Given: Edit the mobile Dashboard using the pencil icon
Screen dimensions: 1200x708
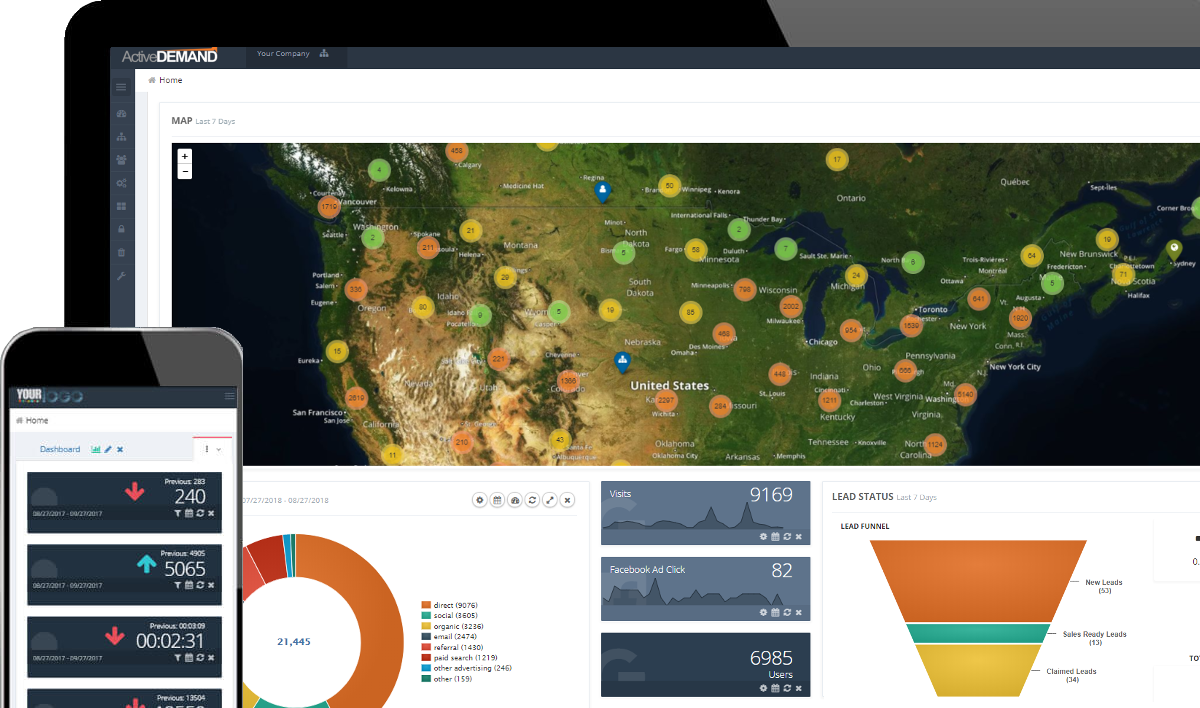Looking at the screenshot, I should [108, 449].
